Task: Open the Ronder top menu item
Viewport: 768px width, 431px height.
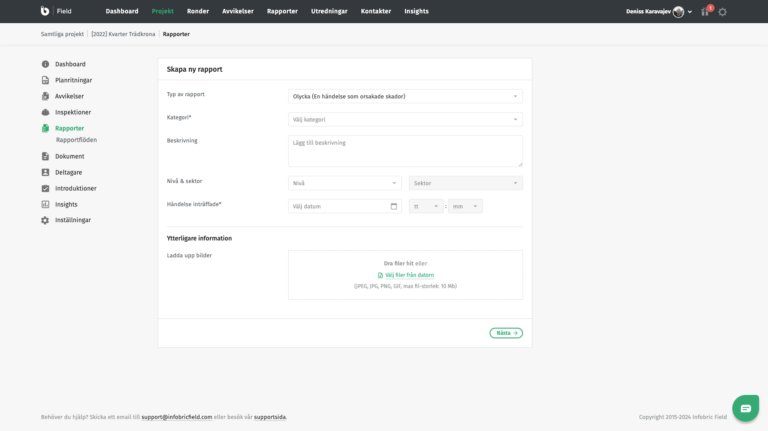Action: click(197, 11)
